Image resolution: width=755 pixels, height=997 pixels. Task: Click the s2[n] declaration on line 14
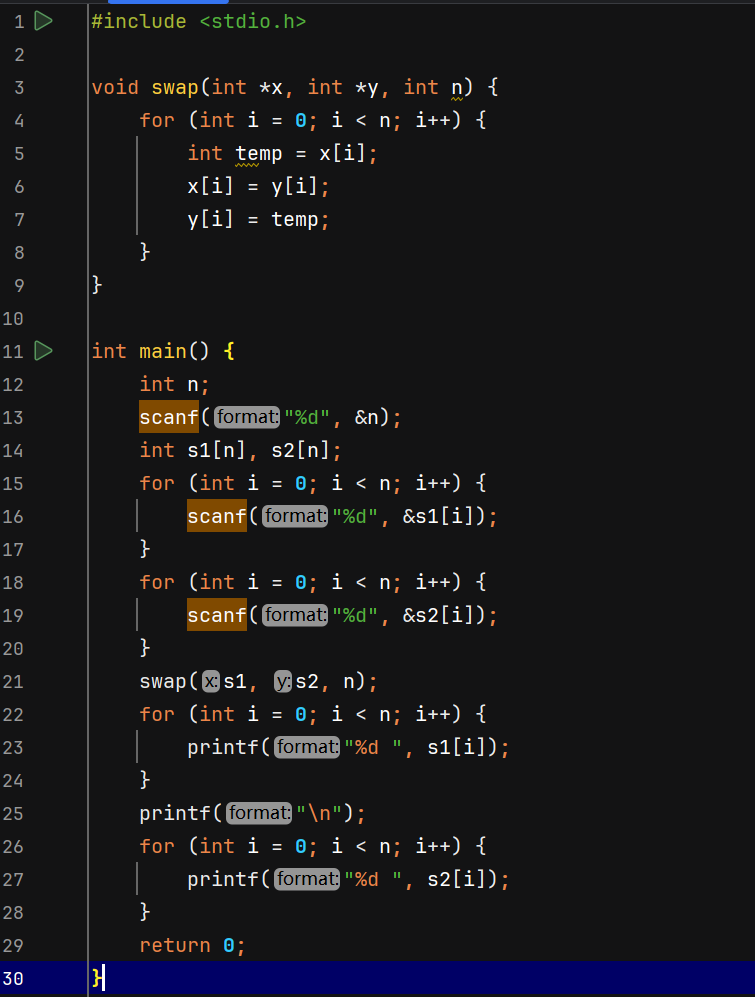(306, 450)
